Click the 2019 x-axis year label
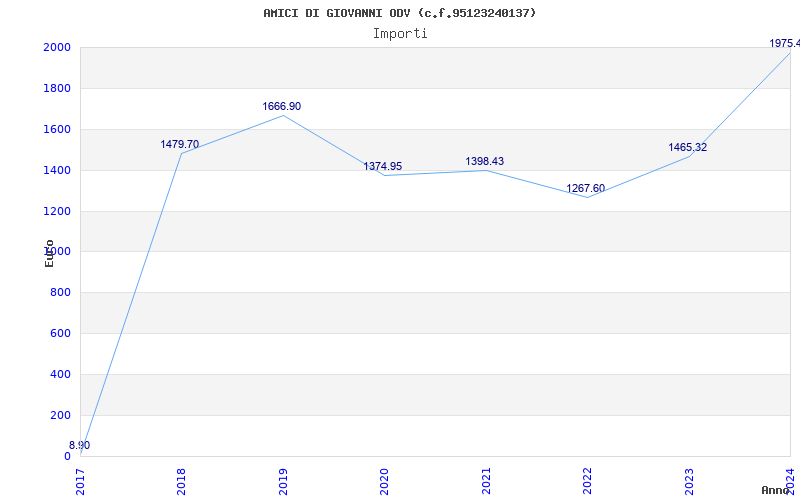800x500 pixels. tap(283, 481)
